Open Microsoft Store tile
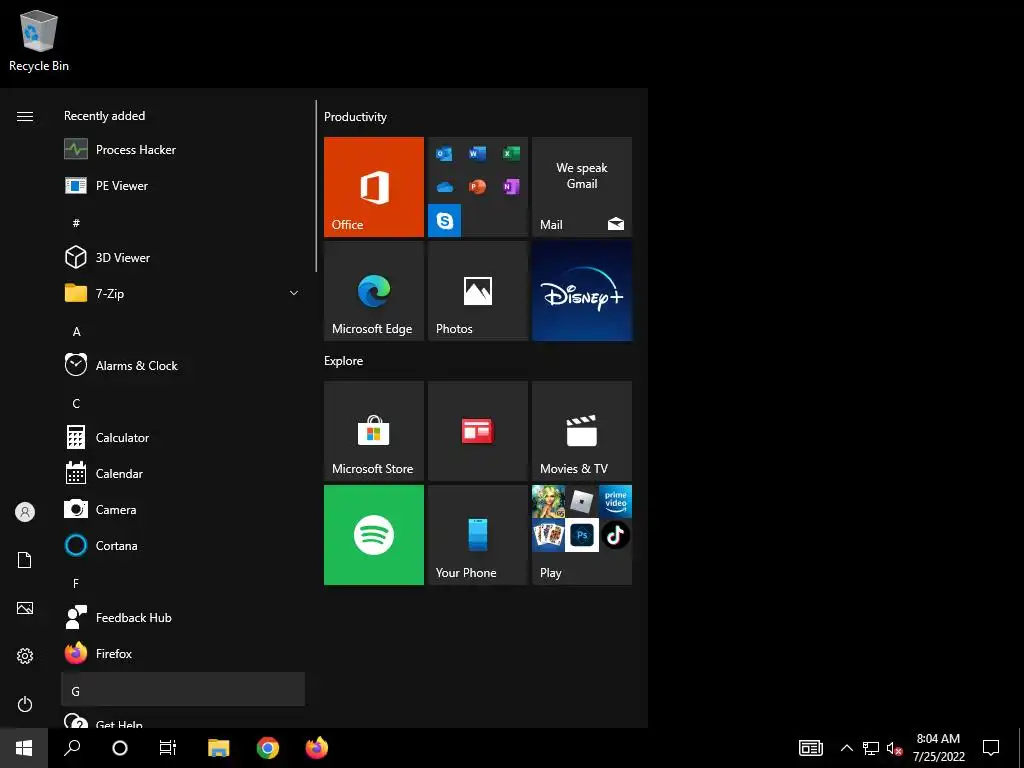This screenshot has height=768, width=1024. tap(374, 431)
